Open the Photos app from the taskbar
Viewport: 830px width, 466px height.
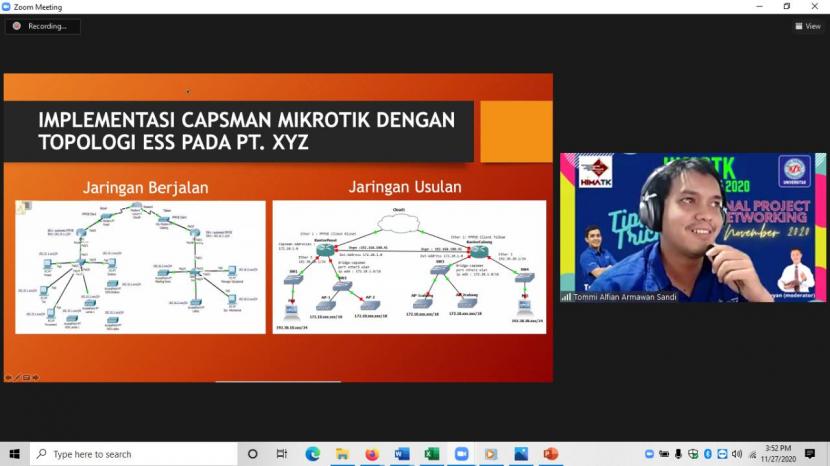(521, 454)
